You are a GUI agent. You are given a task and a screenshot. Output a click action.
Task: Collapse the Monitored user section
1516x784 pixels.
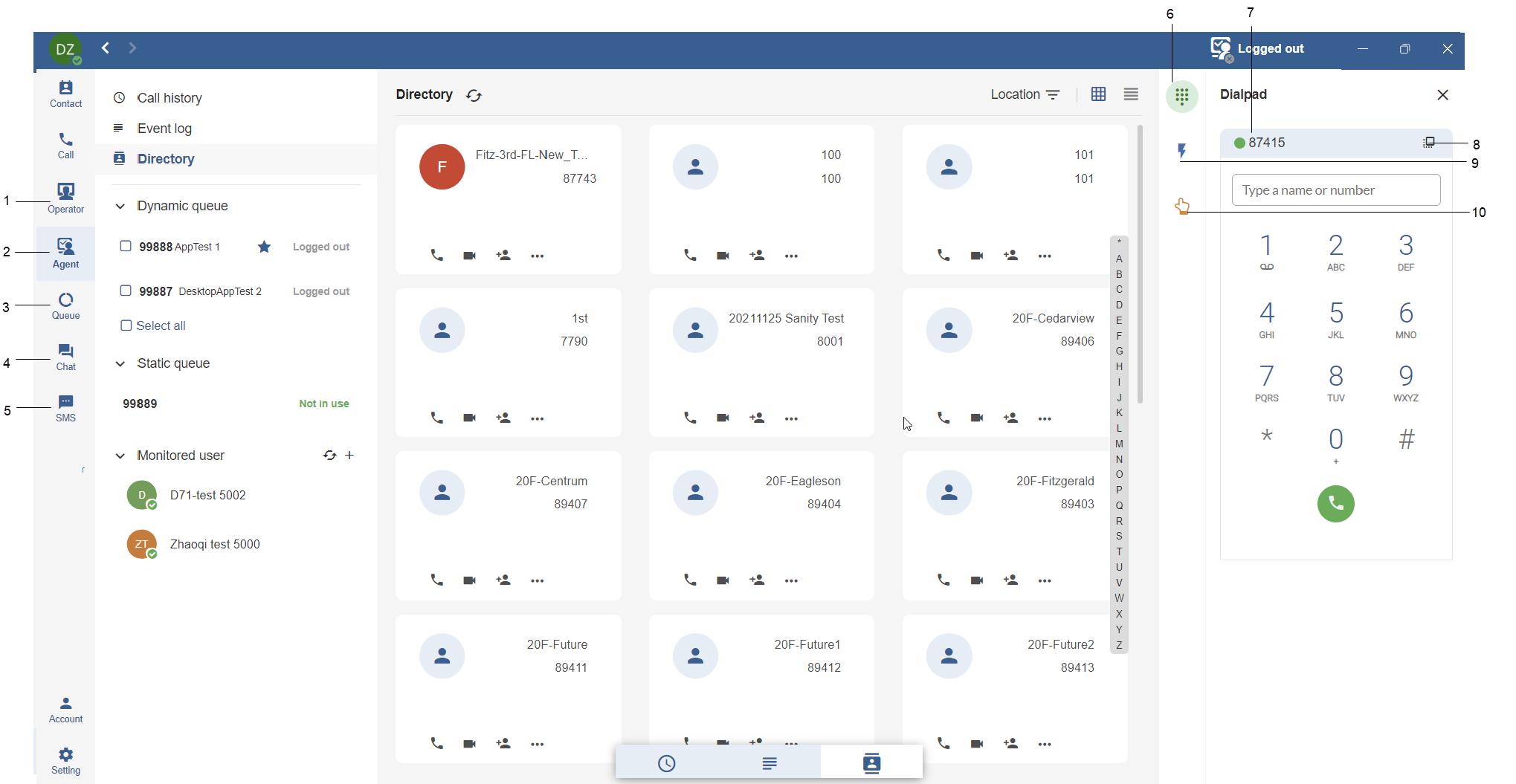120,455
